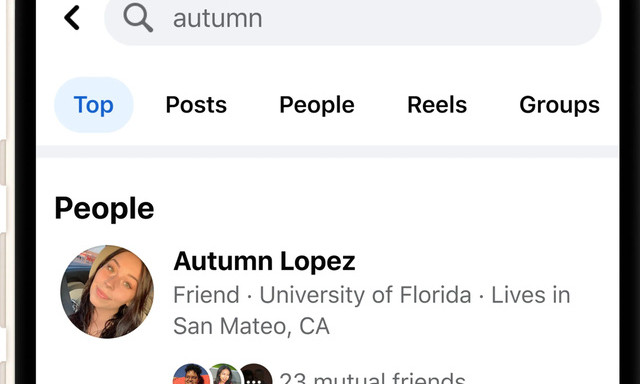The image size is (640, 384).
Task: Tap the gray divider below the filter tabs
Action: click(327, 151)
